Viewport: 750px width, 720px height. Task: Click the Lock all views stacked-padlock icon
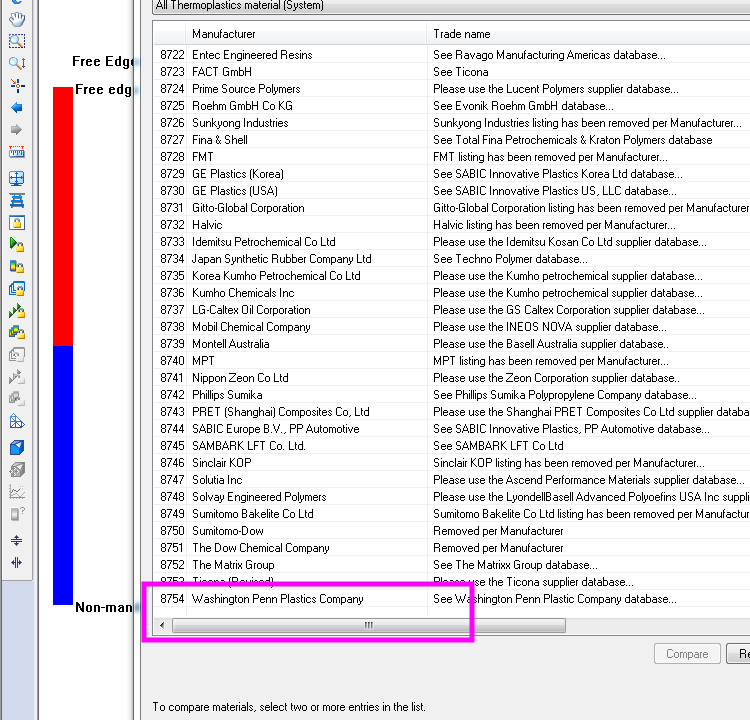point(17,289)
